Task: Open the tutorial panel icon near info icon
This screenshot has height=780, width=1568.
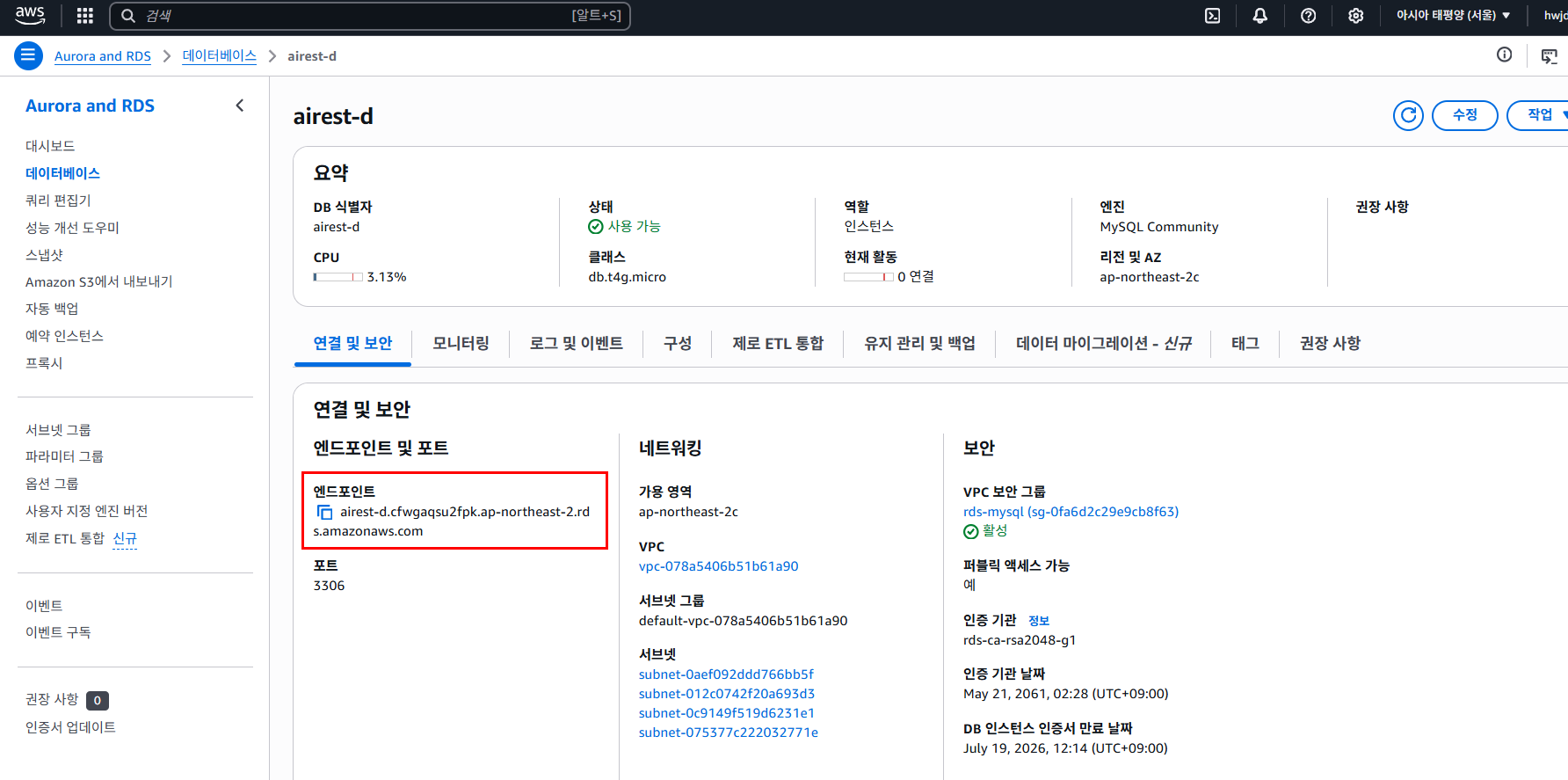Action: 1549,56
